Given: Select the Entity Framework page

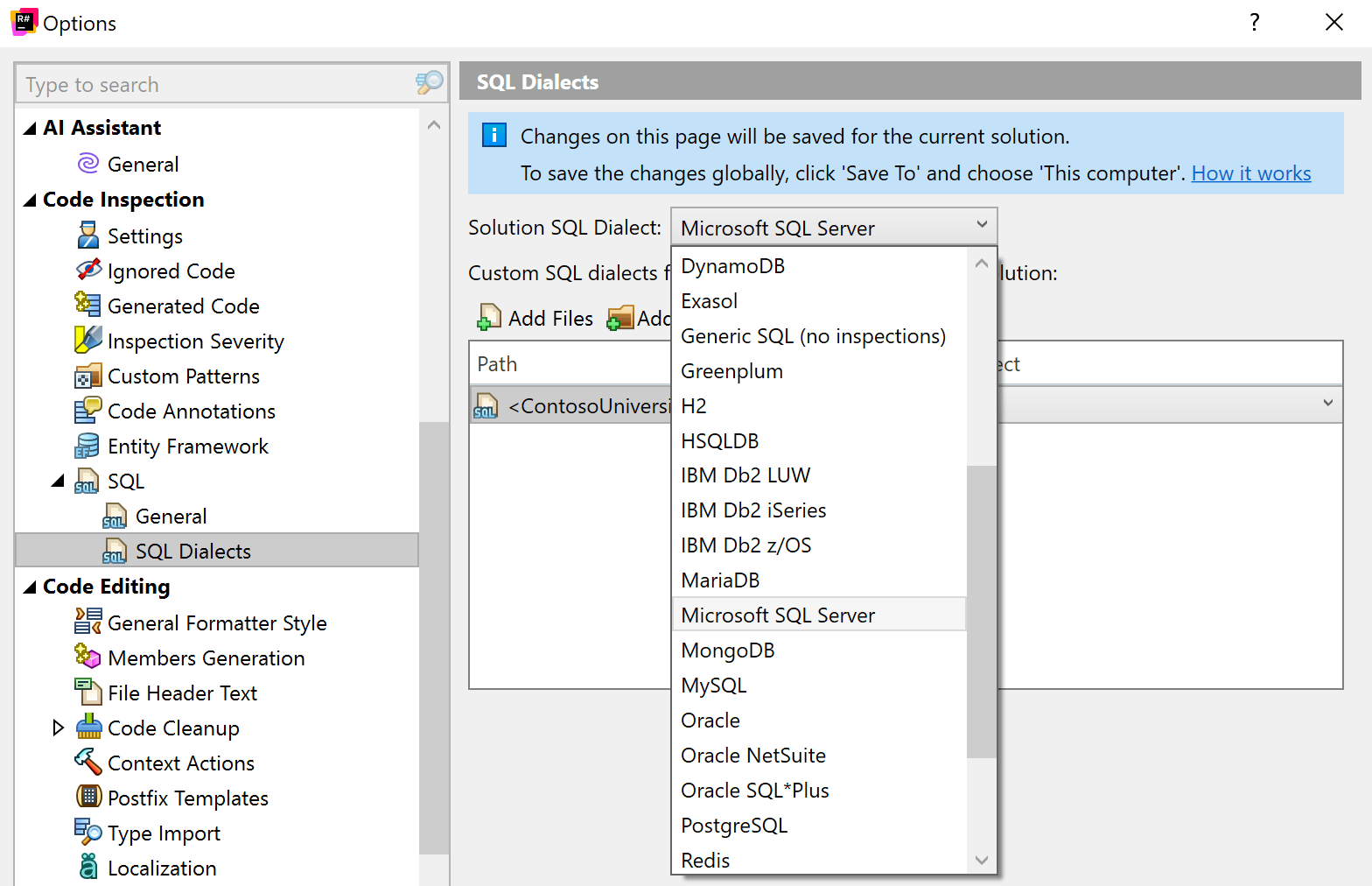Looking at the screenshot, I should tap(187, 447).
